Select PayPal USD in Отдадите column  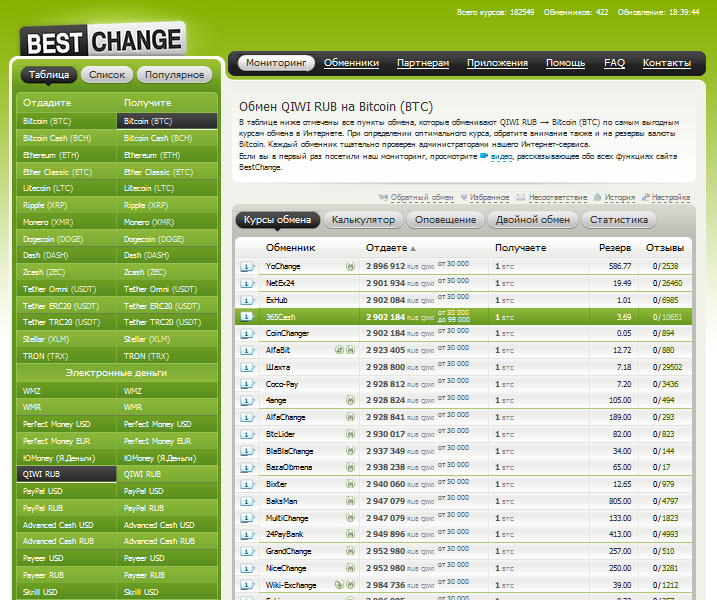(66, 491)
